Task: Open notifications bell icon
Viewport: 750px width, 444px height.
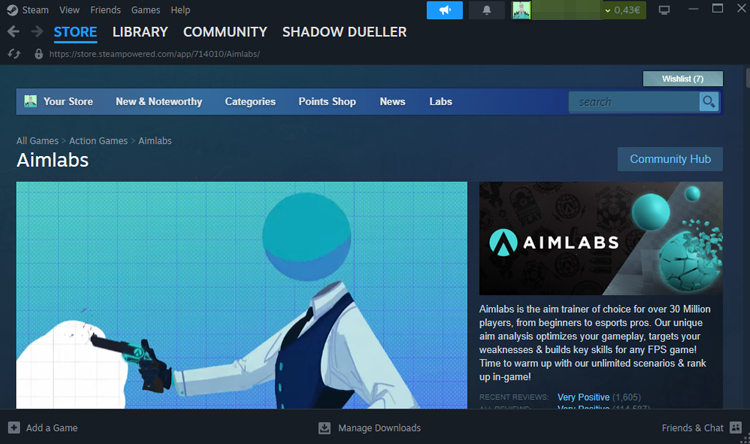Action: pos(486,10)
